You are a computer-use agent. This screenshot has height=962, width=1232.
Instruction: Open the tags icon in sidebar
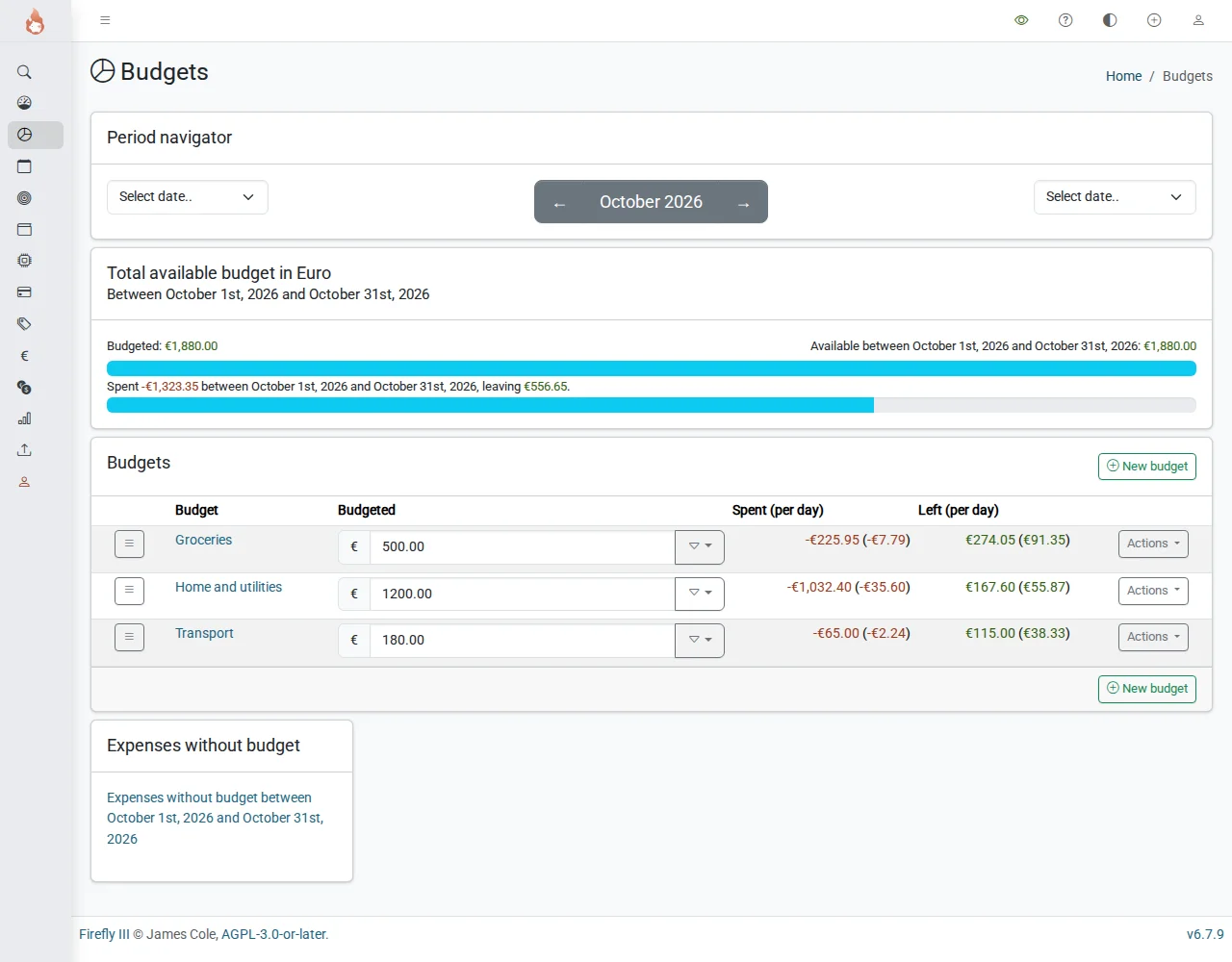[24, 324]
